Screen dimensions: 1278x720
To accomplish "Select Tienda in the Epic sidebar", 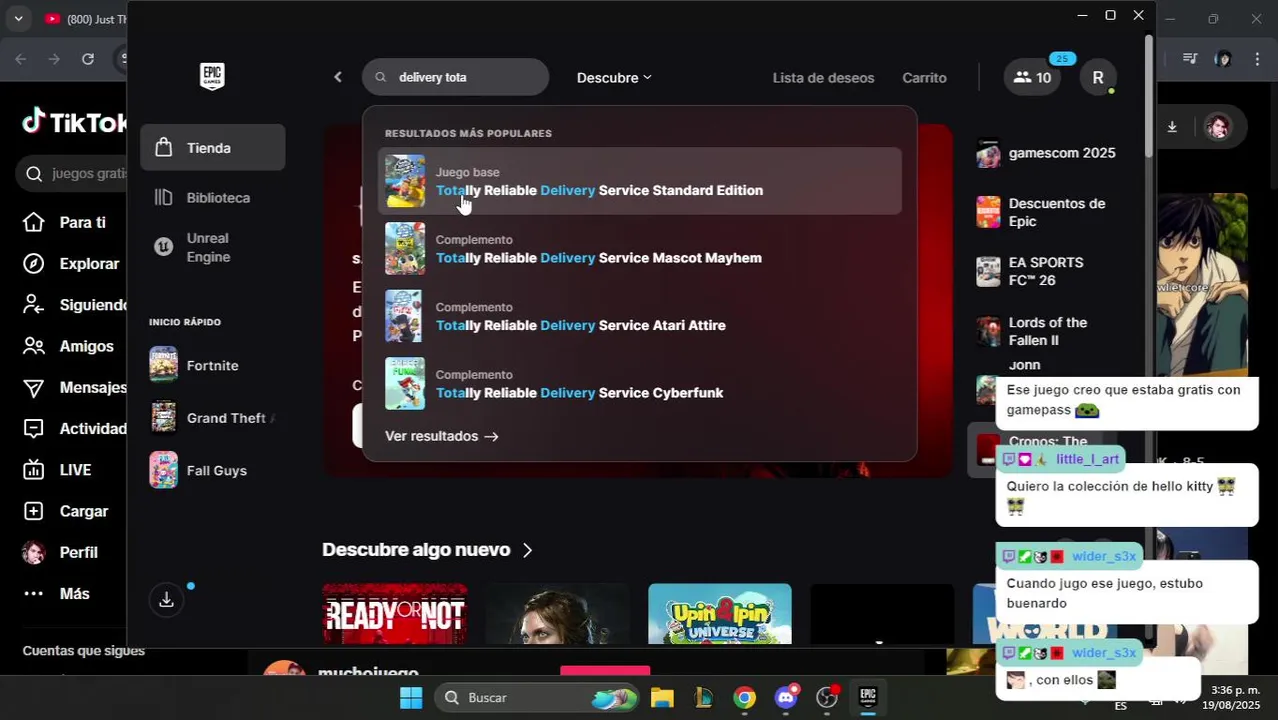I will coord(213,148).
